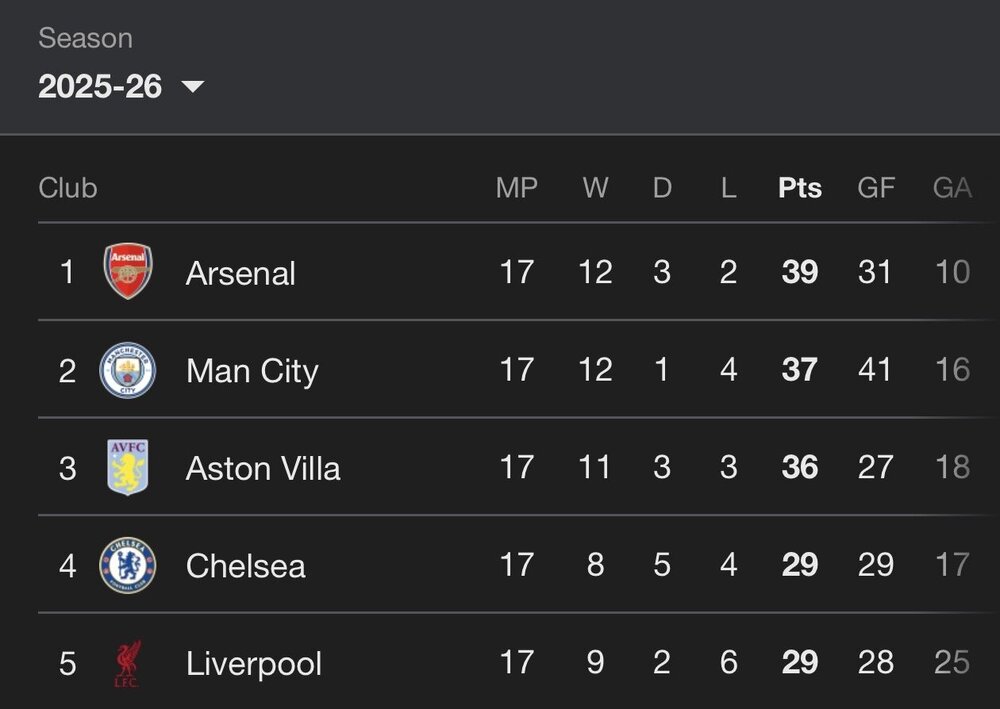The height and width of the screenshot is (709, 1000).
Task: Click the Chelsea club crest
Action: pos(128,565)
